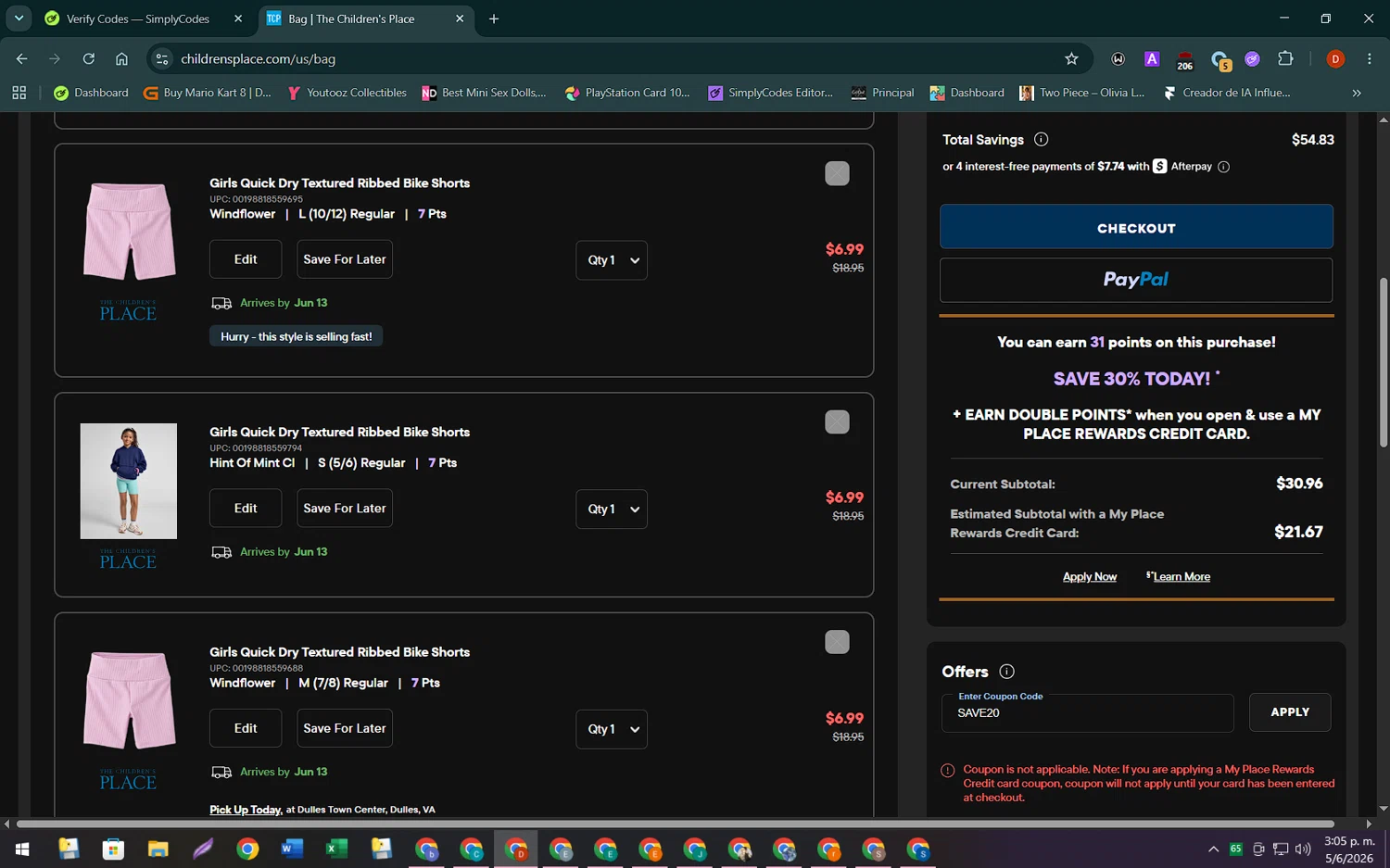Click the Apply Now link
This screenshot has height=868, width=1390.
1089,576
